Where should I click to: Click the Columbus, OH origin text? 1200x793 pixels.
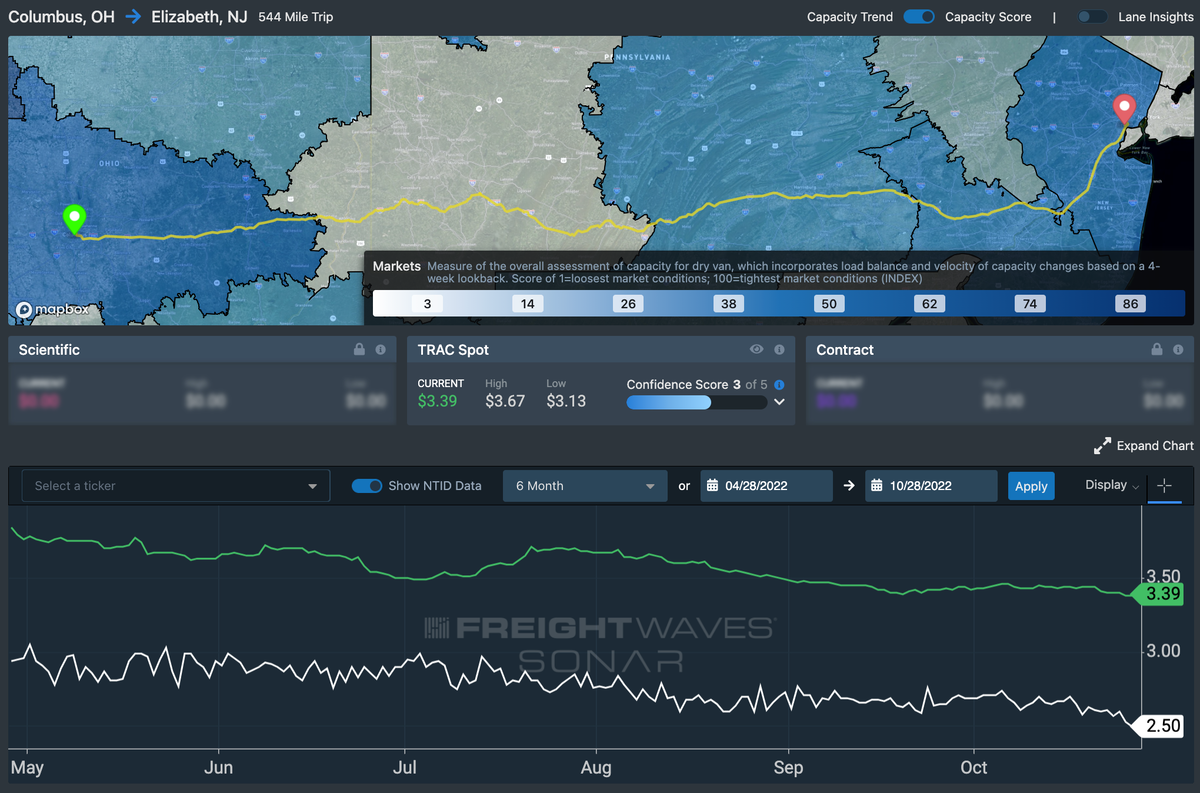[x=62, y=17]
